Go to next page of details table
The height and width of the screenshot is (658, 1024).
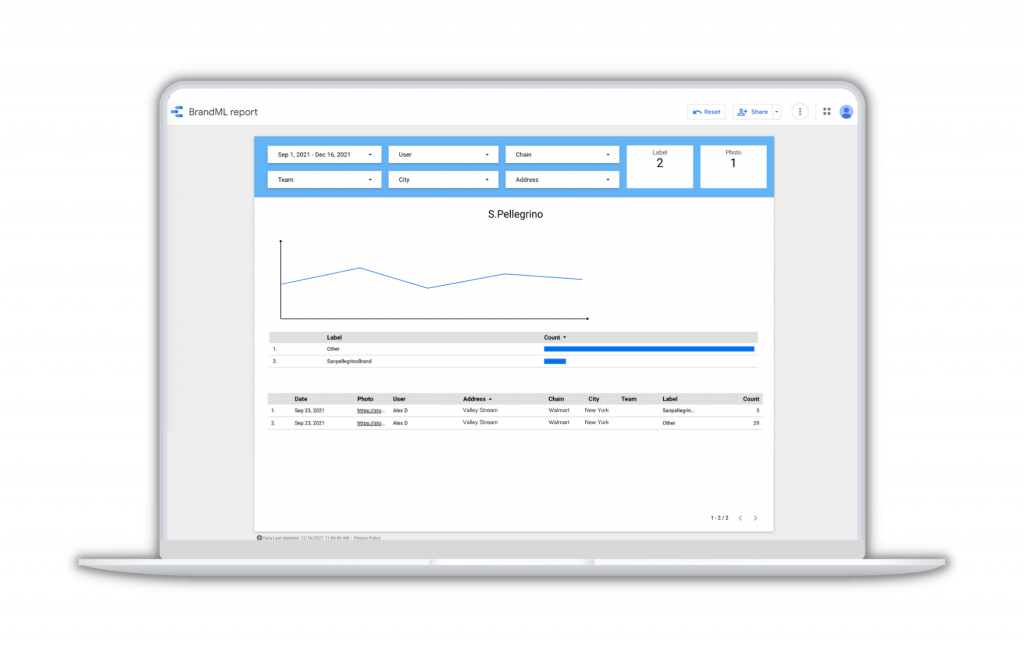click(756, 518)
